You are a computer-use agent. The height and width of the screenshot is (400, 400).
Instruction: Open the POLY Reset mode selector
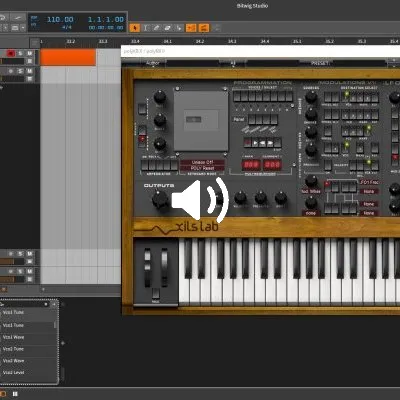click(x=202, y=168)
